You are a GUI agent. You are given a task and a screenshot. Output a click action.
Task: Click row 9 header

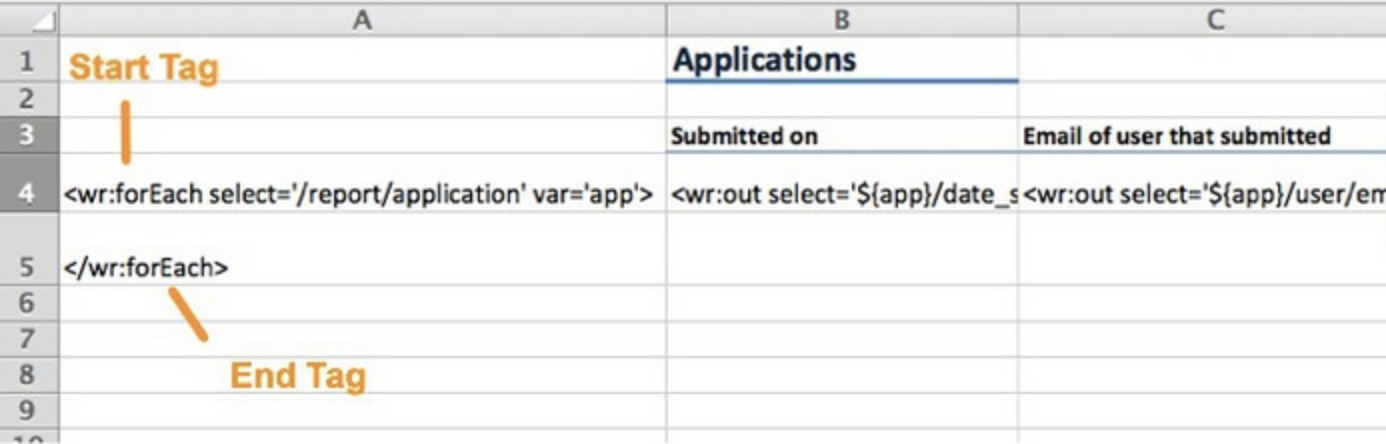28,409
